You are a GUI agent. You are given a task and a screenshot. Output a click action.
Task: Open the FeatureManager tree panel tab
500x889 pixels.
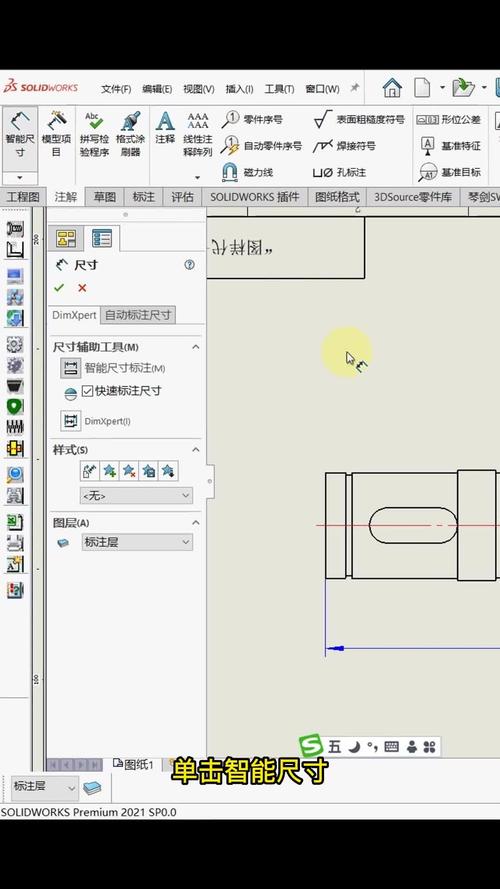click(66, 239)
